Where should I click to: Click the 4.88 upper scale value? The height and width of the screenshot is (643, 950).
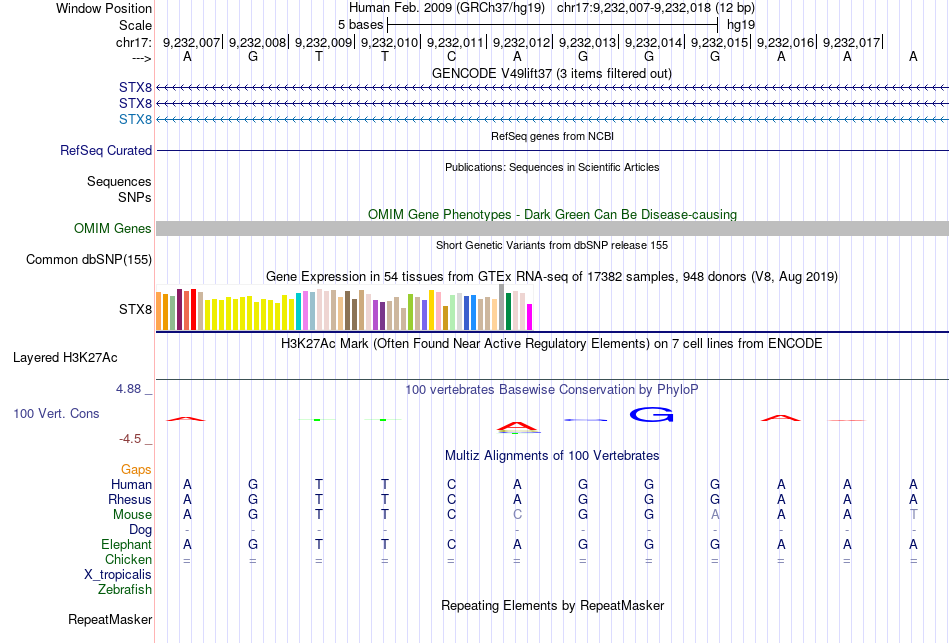tap(128, 389)
